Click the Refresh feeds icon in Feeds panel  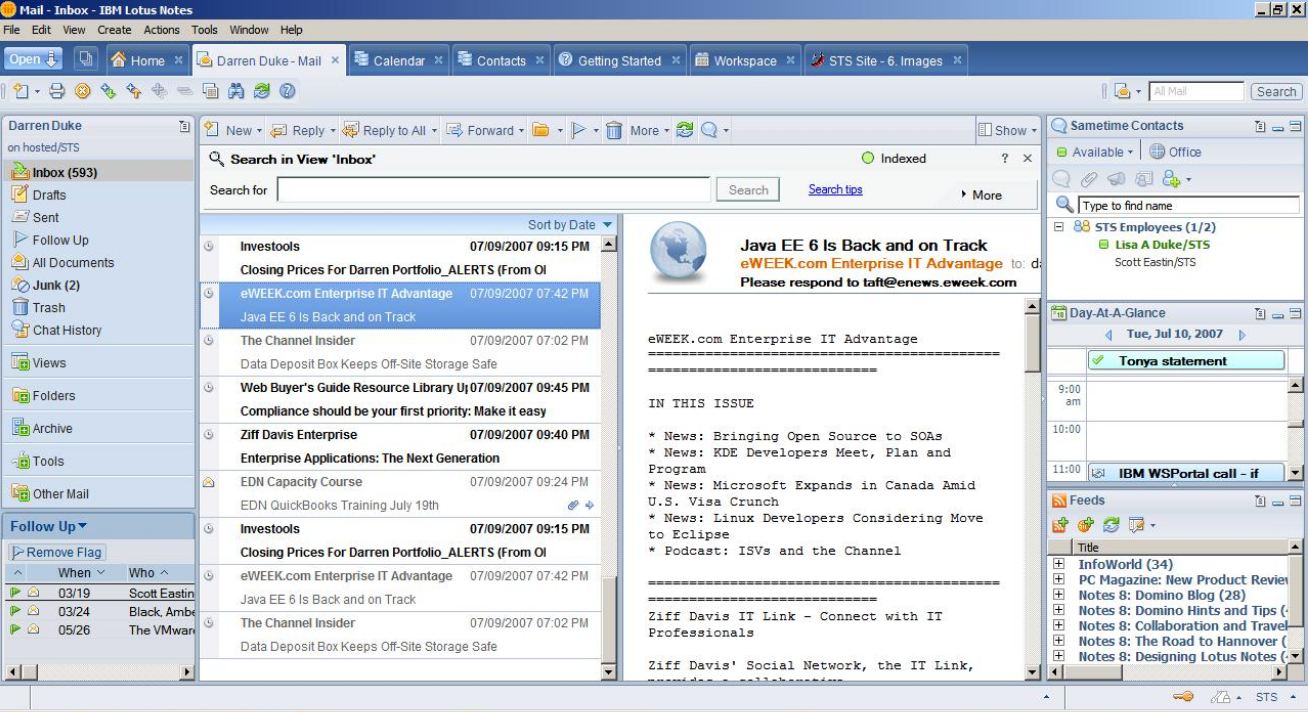click(x=1111, y=525)
